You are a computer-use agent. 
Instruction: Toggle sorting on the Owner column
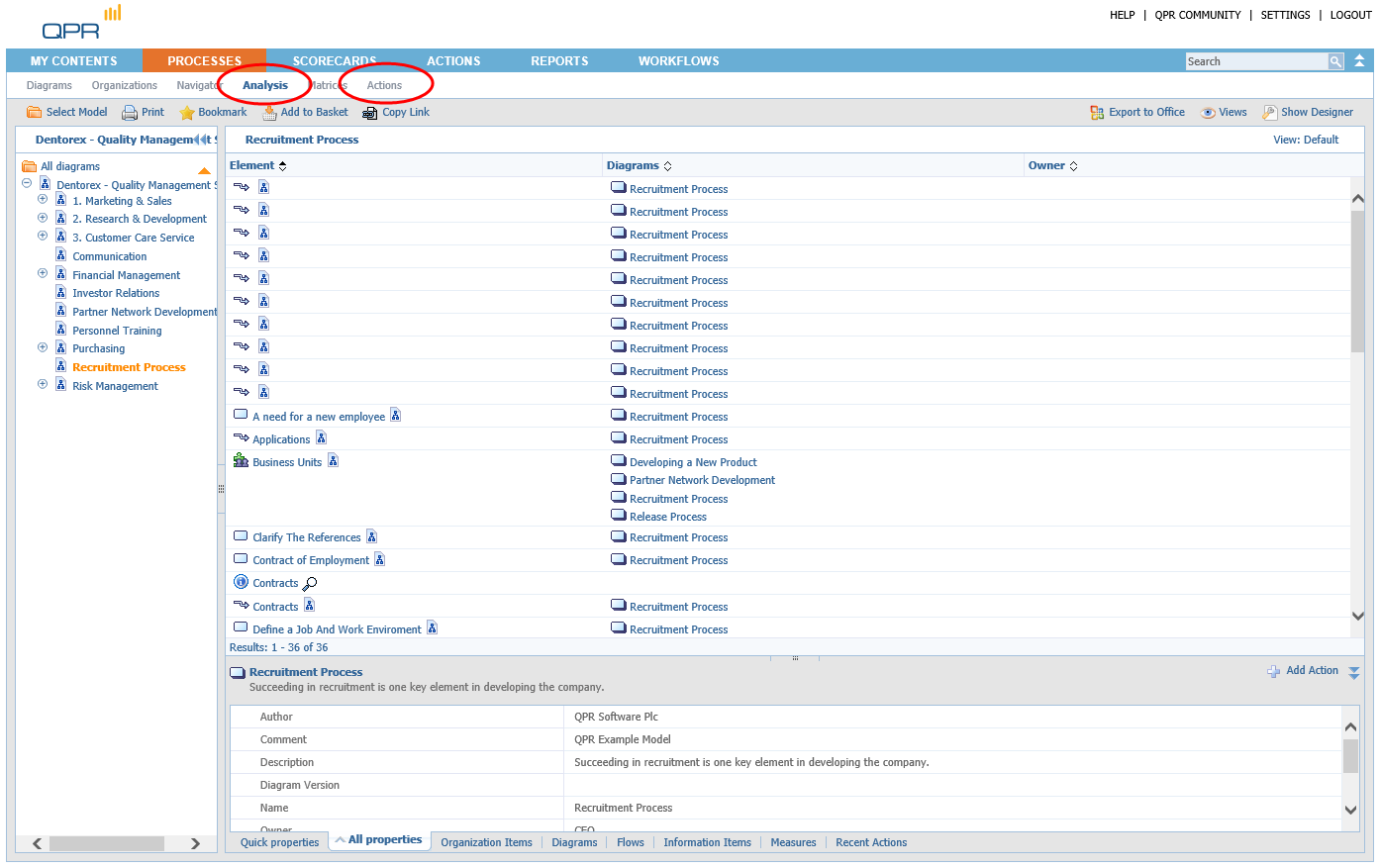click(1076, 165)
